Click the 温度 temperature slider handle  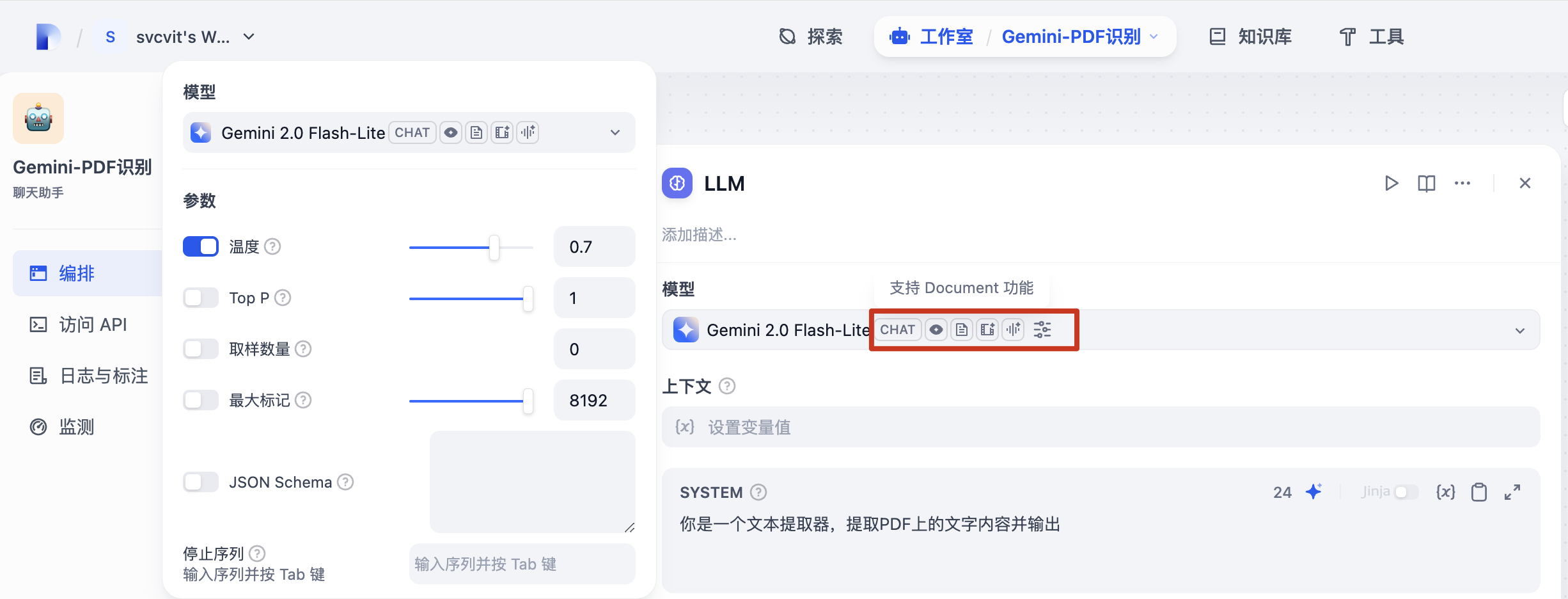[494, 248]
